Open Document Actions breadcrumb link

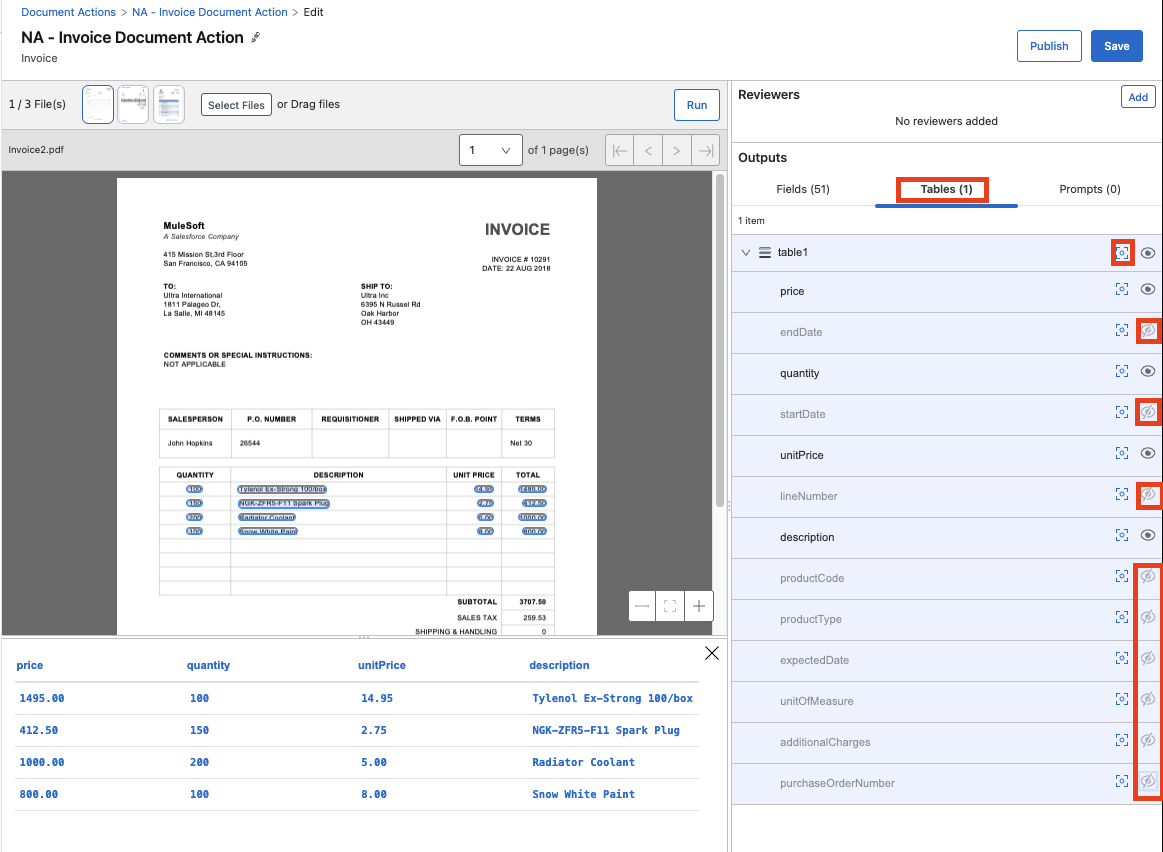[x=68, y=13]
